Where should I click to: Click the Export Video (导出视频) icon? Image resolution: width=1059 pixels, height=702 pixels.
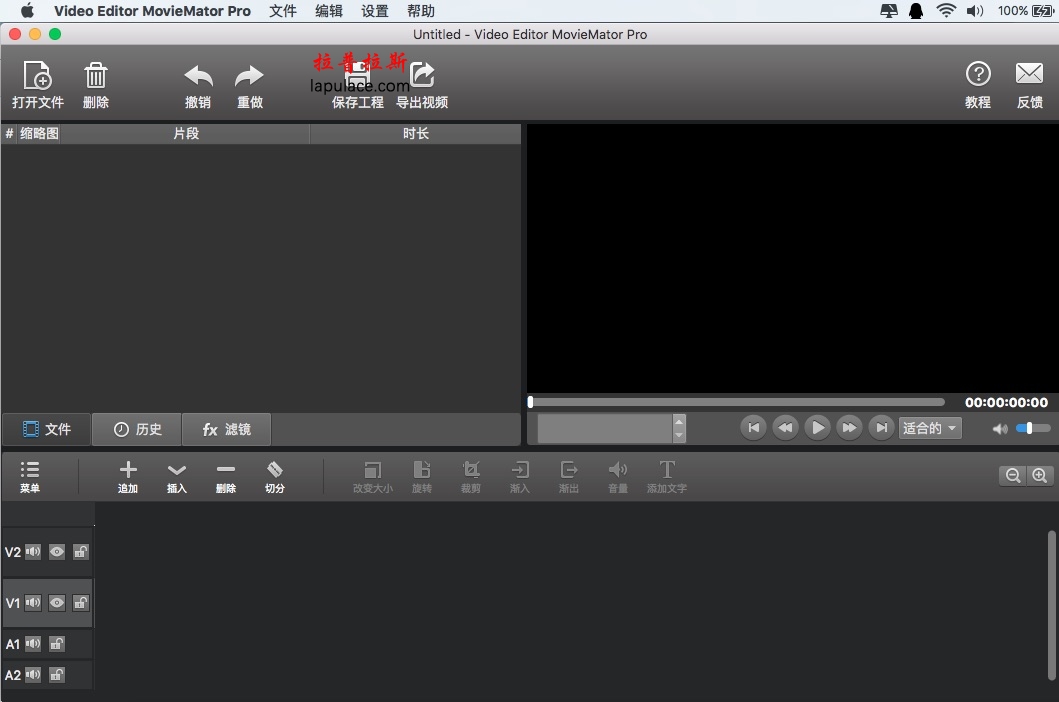coord(422,76)
